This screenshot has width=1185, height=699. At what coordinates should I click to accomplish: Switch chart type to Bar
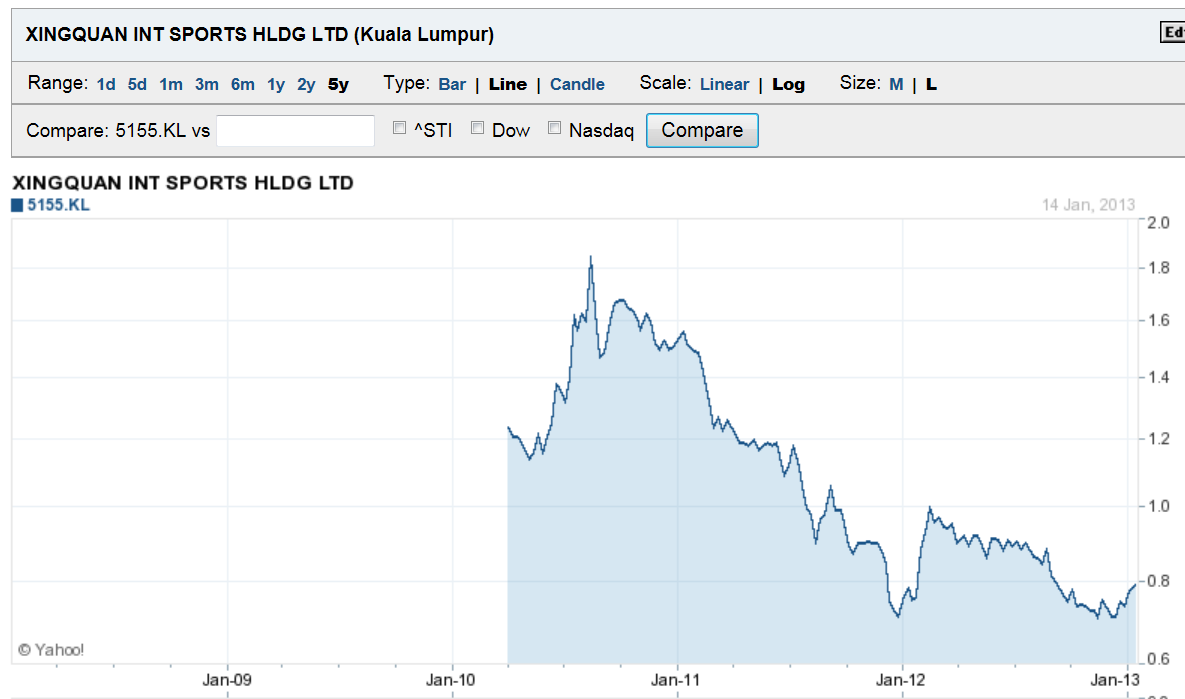452,84
